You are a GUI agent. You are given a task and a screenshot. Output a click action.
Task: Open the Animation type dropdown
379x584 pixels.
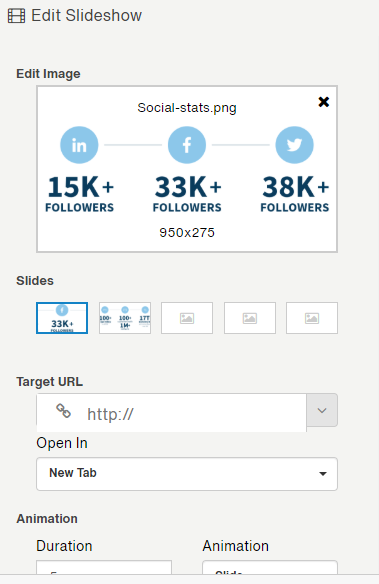click(x=270, y=567)
